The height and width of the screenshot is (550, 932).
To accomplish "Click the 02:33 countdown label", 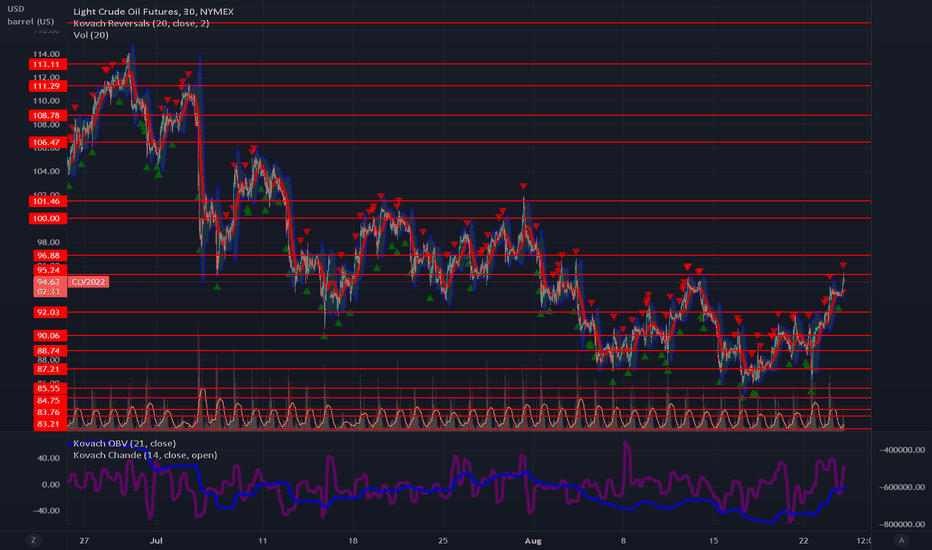I will (x=49, y=292).
